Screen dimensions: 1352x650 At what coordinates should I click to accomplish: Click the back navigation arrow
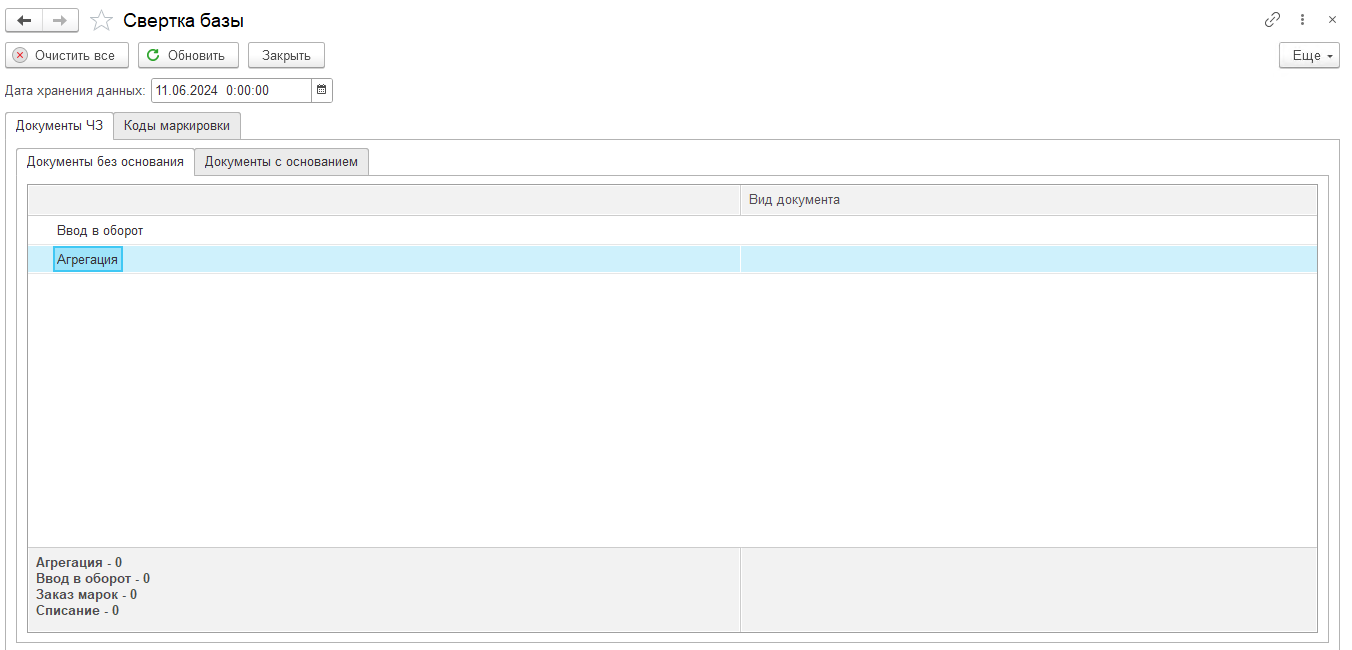pos(24,20)
